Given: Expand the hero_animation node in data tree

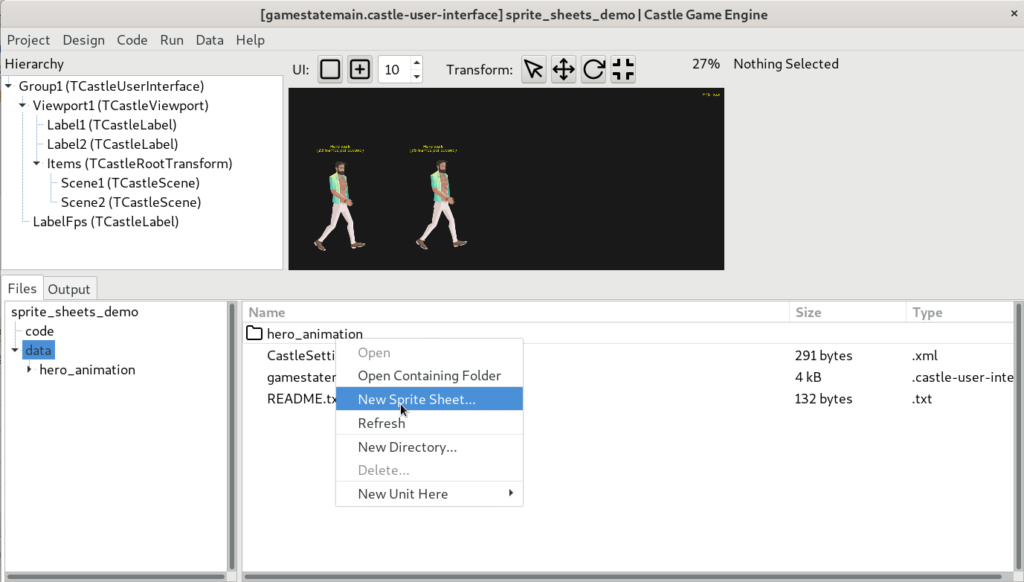Looking at the screenshot, I should (29, 369).
